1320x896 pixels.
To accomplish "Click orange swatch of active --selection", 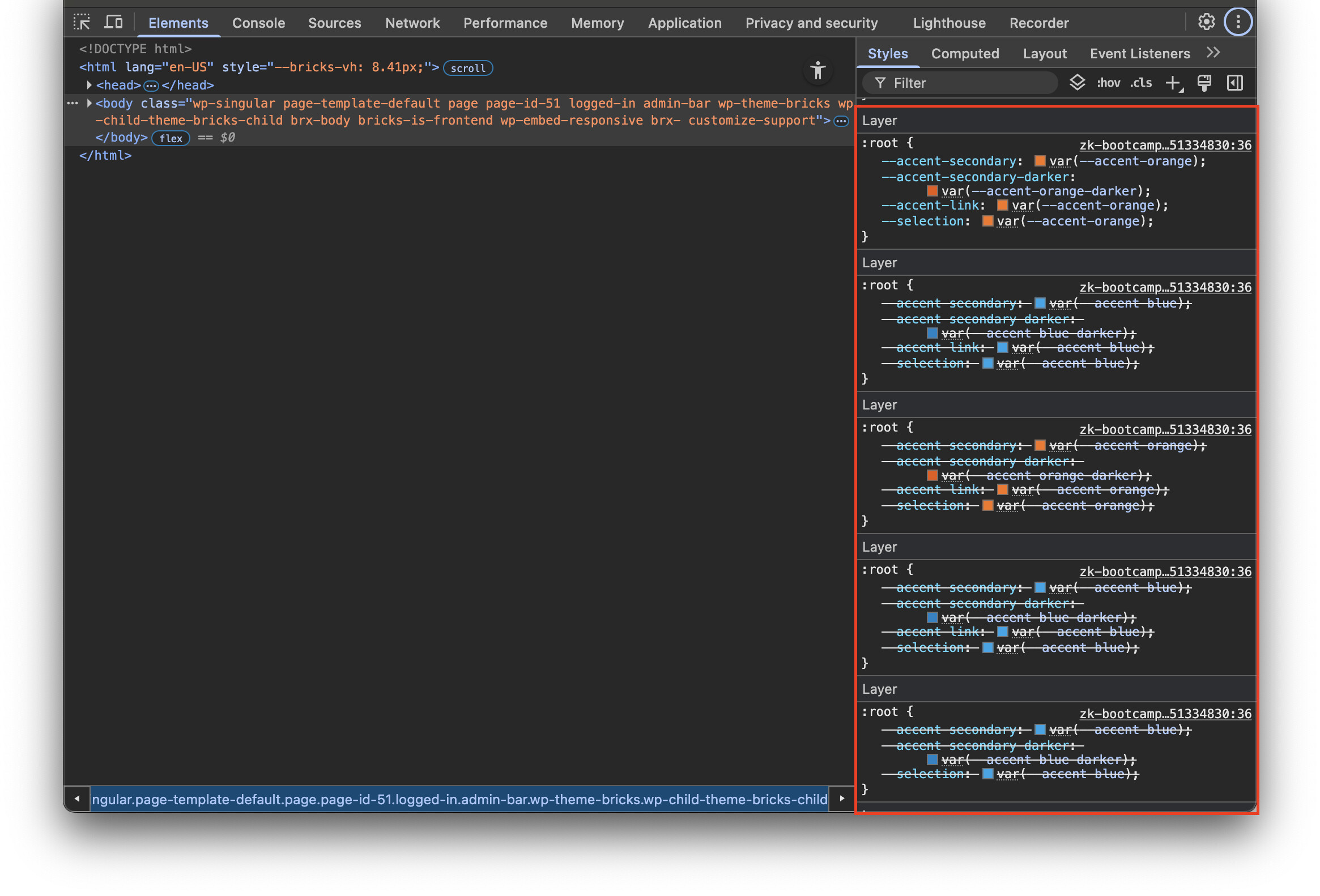I will (987, 221).
